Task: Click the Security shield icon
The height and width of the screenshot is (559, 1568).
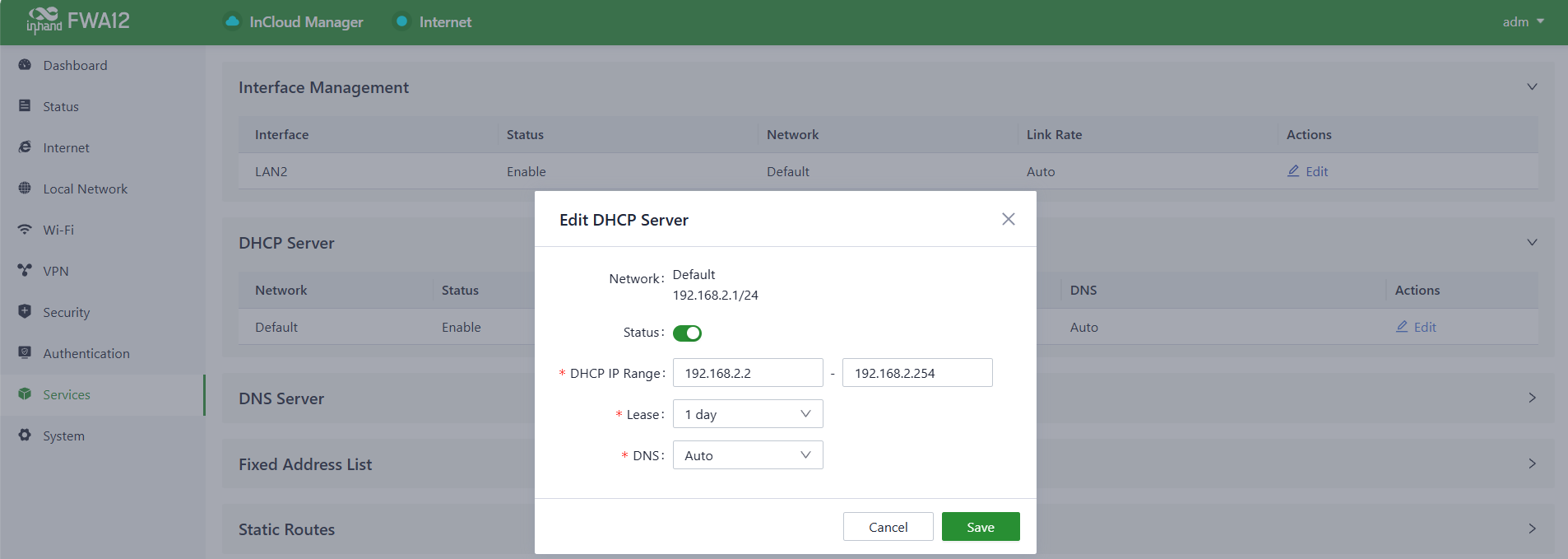Action: coord(25,312)
